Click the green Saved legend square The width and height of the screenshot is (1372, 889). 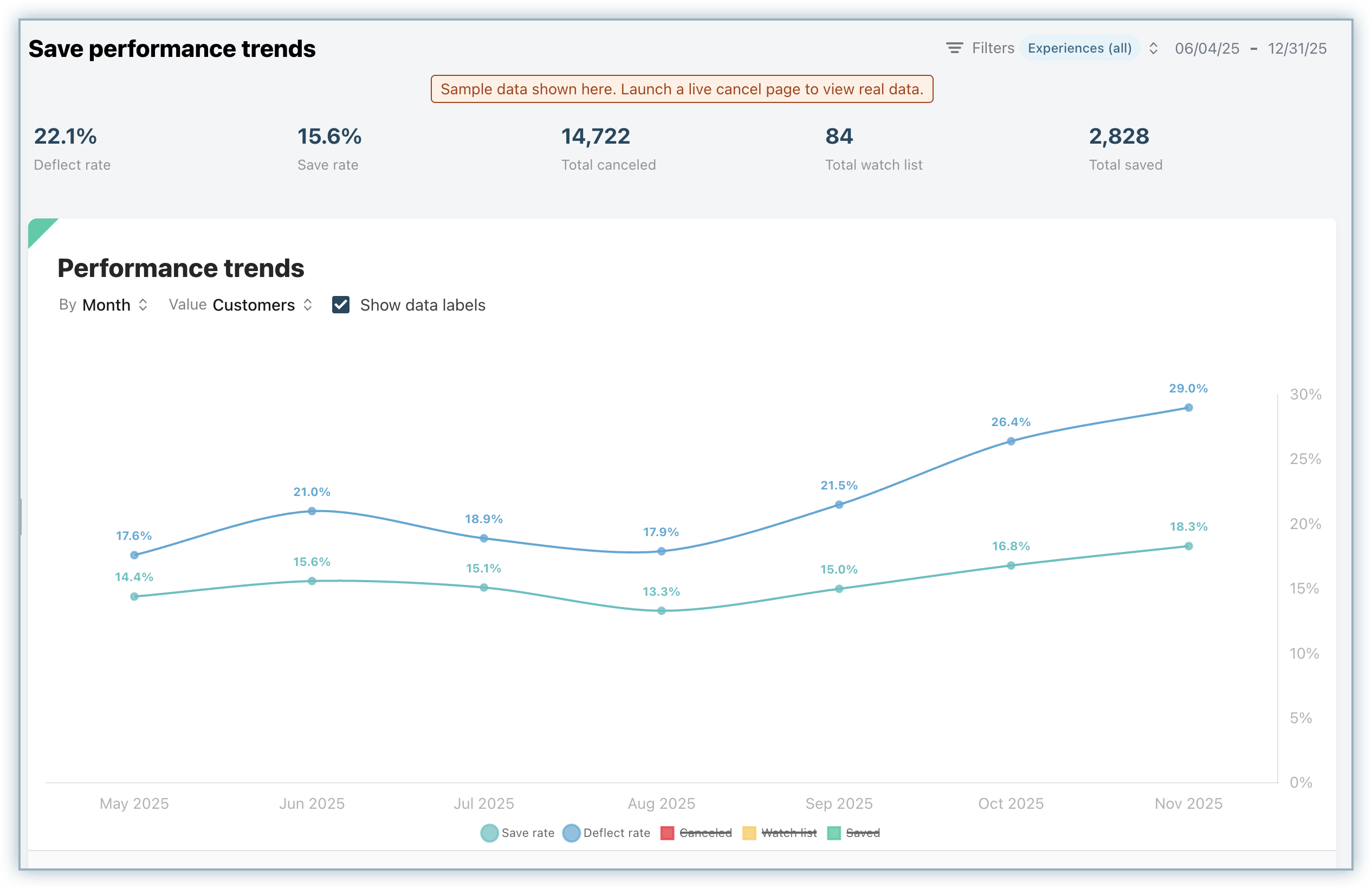833,833
